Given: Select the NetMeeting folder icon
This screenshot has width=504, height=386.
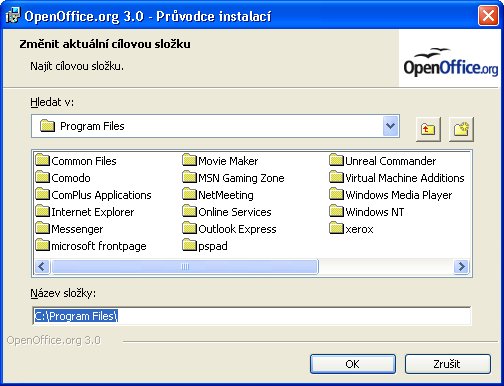Looking at the screenshot, I should pyautogui.click(x=190, y=194).
